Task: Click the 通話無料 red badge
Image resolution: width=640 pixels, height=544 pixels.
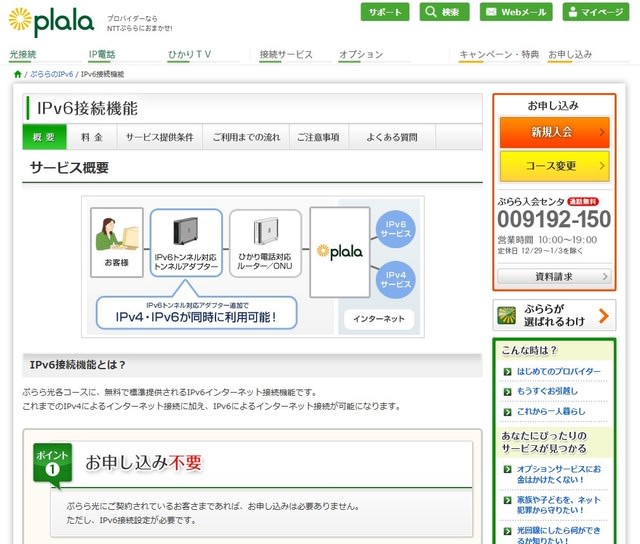Action: 583,201
